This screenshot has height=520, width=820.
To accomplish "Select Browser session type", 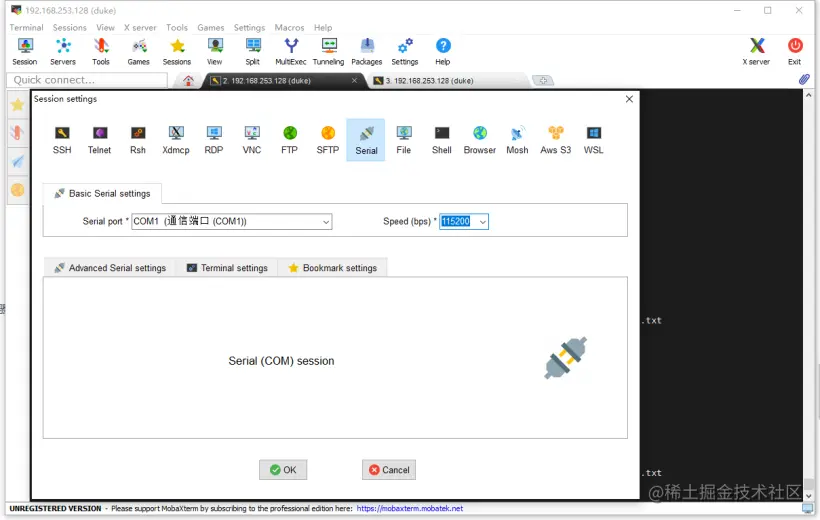I will 480,140.
